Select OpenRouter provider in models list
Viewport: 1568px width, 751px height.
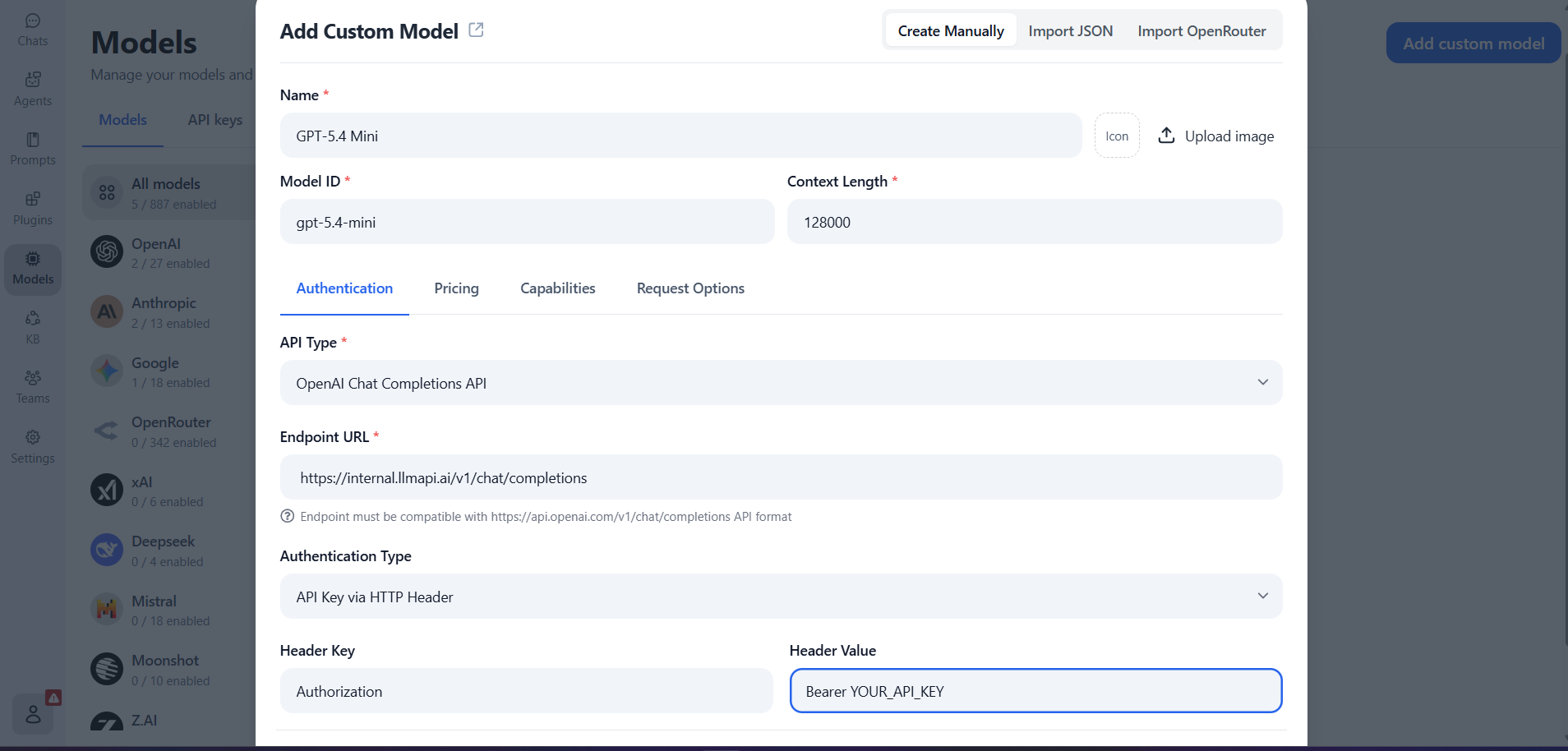click(x=168, y=431)
